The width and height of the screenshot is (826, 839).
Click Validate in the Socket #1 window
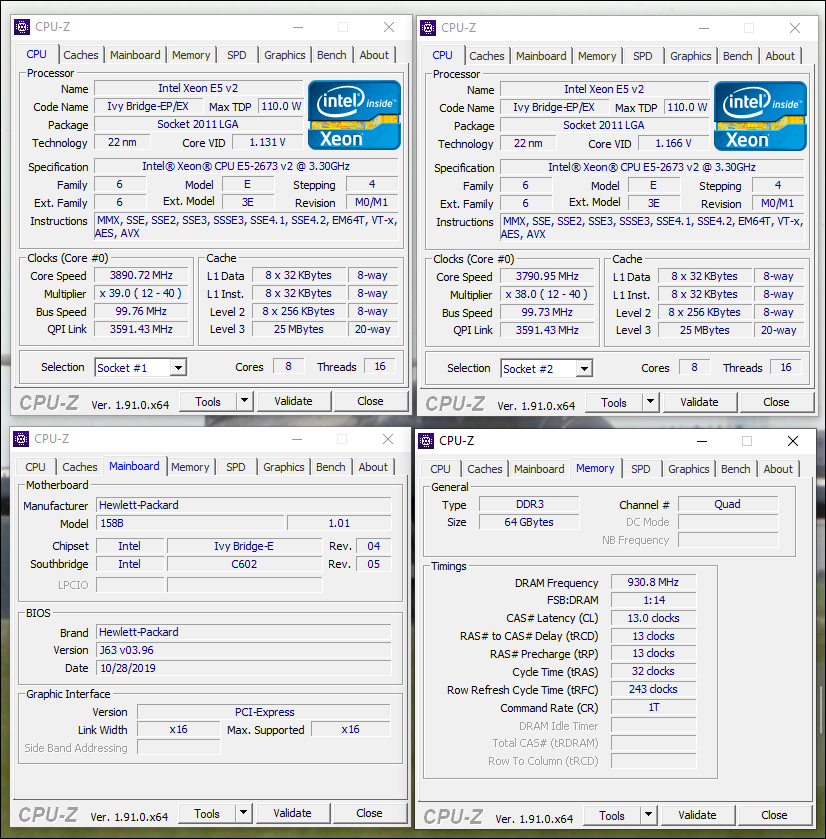point(293,401)
